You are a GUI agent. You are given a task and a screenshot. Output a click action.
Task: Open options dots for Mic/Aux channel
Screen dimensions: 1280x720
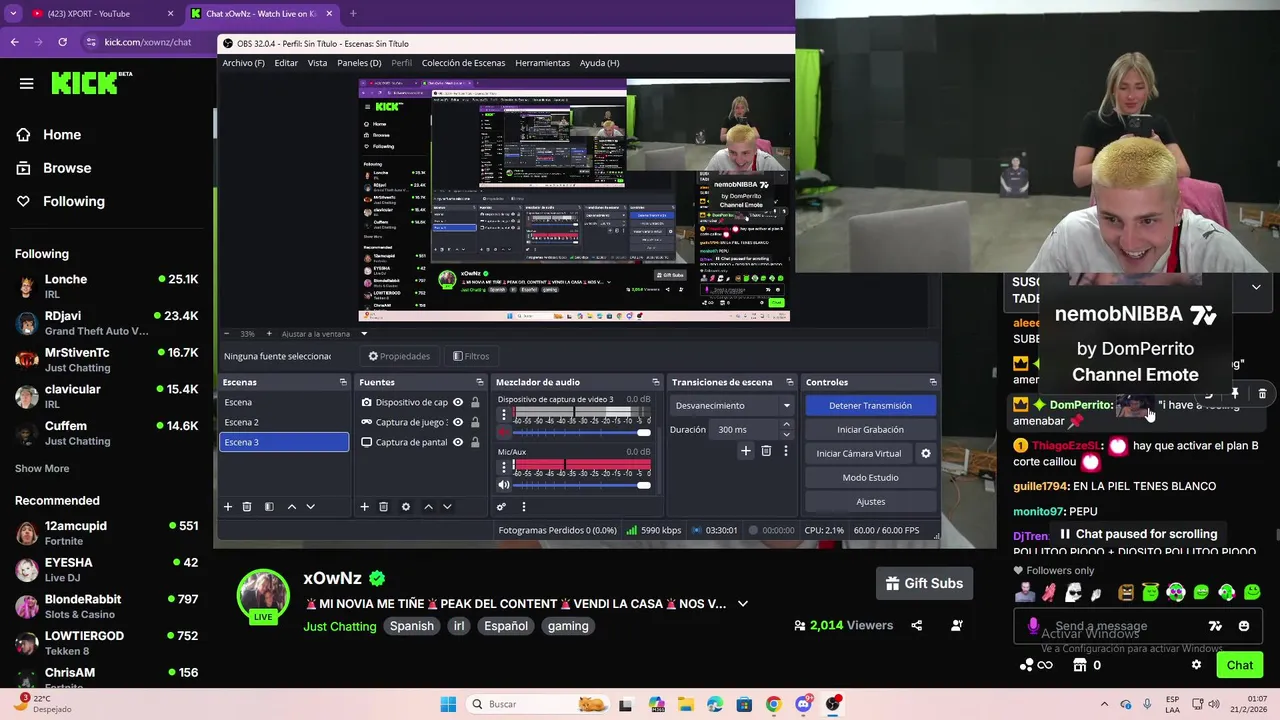(503, 466)
